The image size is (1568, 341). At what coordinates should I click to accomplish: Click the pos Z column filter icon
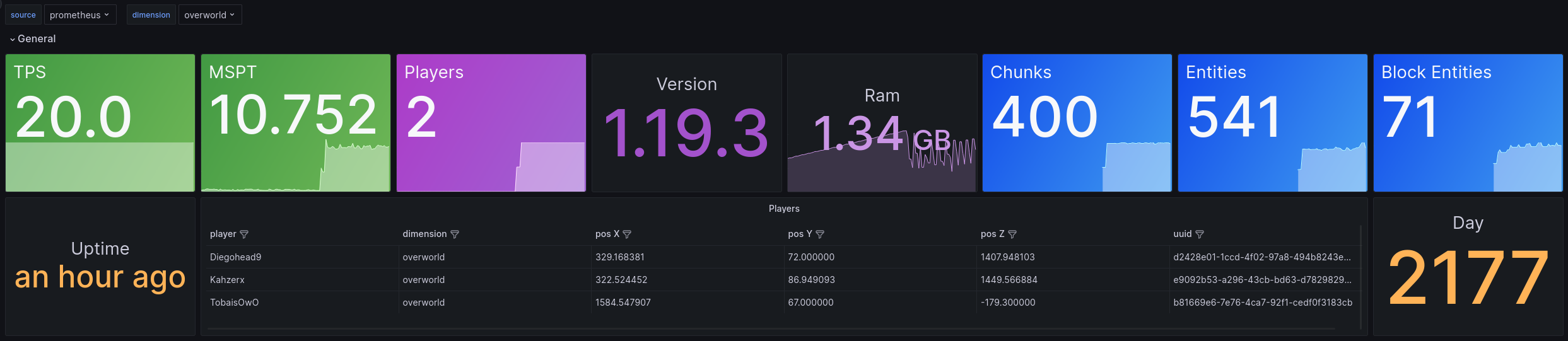[x=1012, y=234]
